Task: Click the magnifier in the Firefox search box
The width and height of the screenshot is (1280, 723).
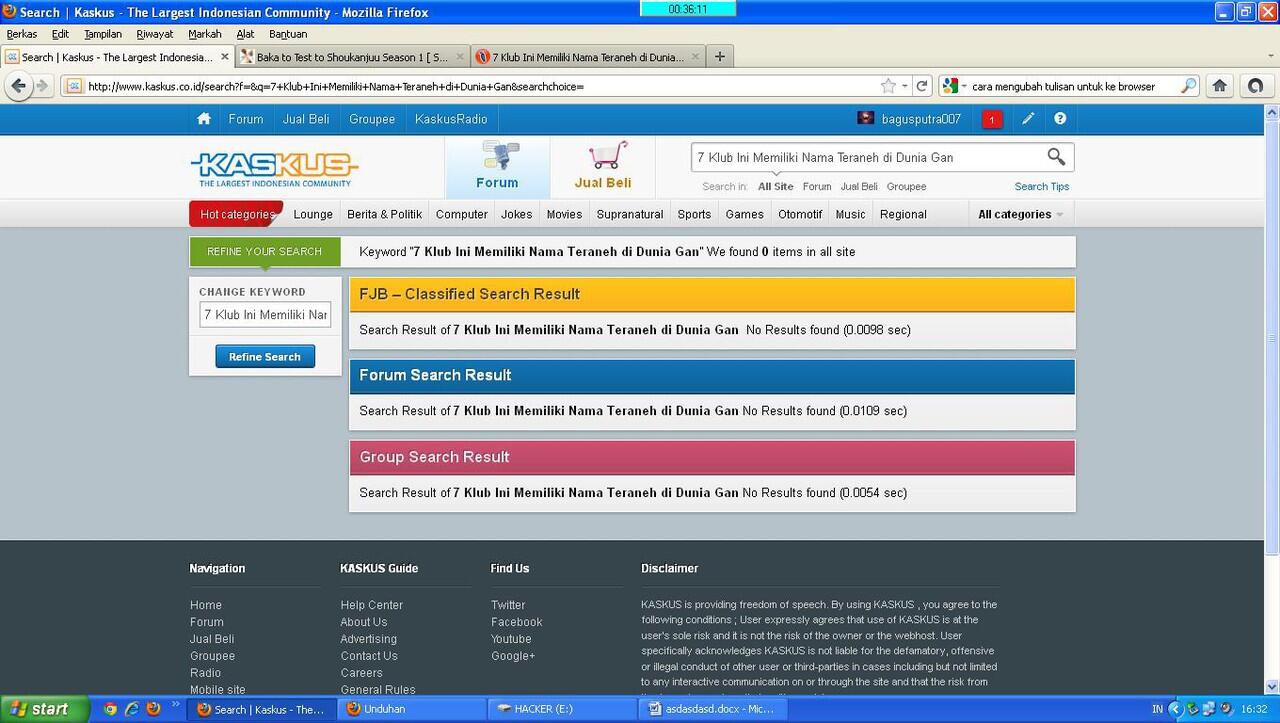Action: coord(1188,86)
